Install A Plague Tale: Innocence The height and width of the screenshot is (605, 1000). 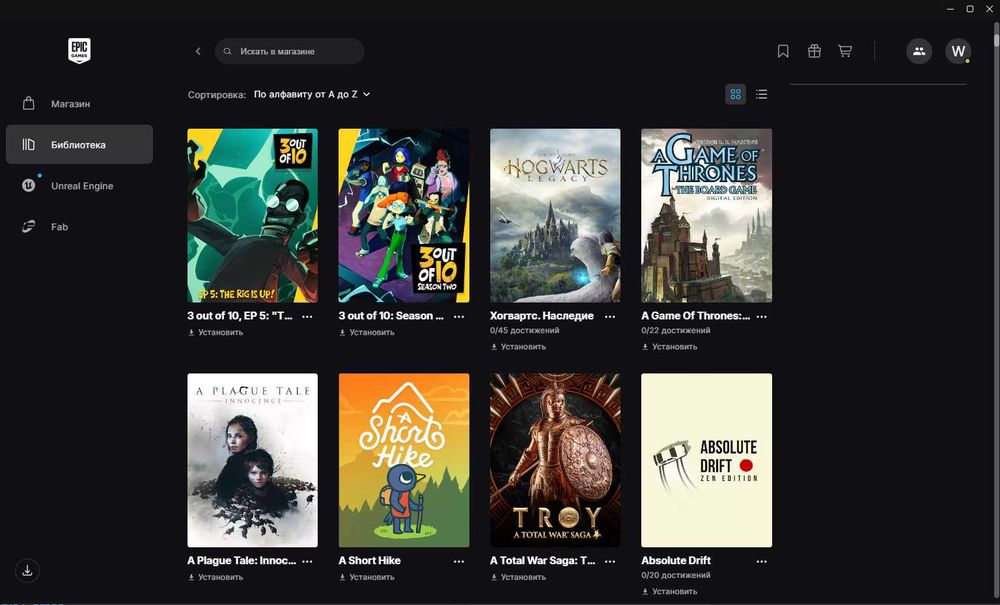coord(216,577)
